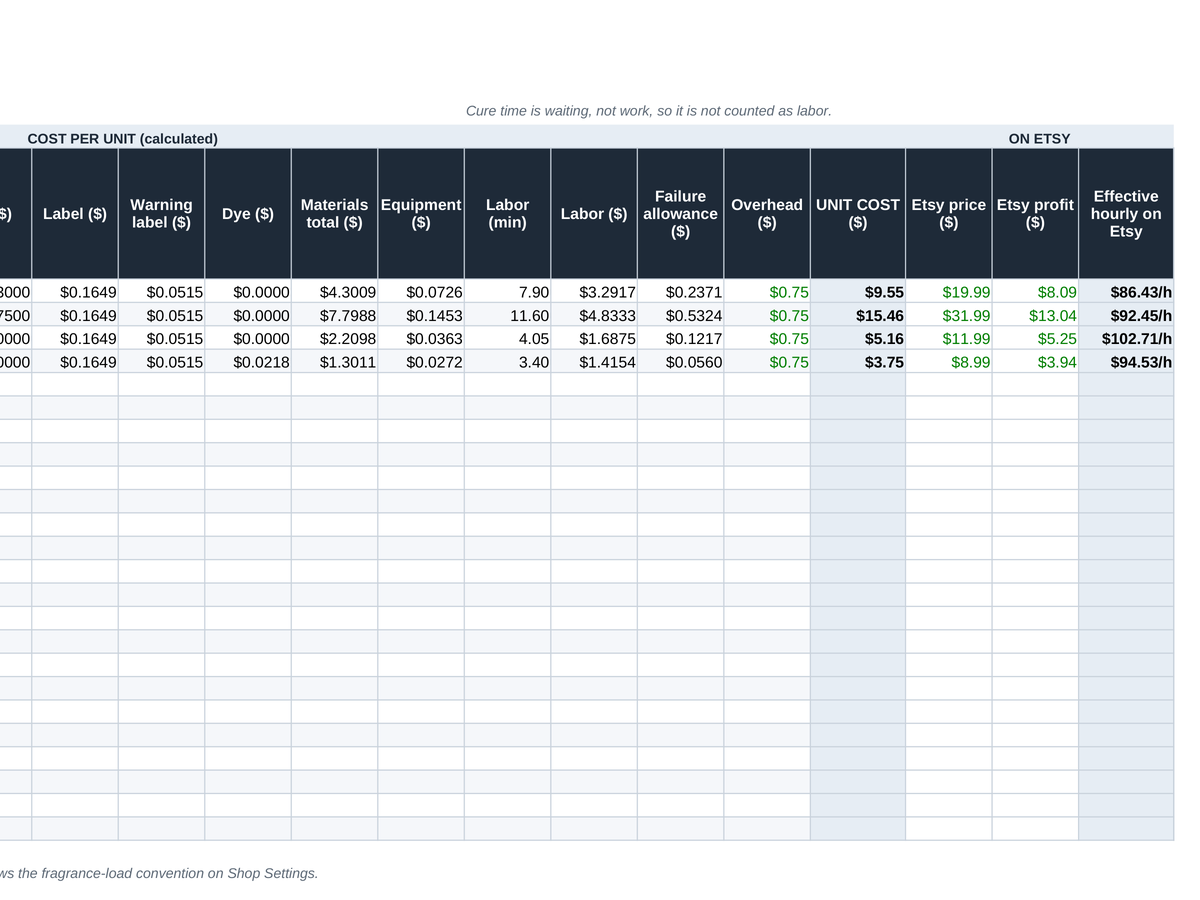
Task: Click the 'Etsy profit ($)' header
Action: (x=1035, y=214)
